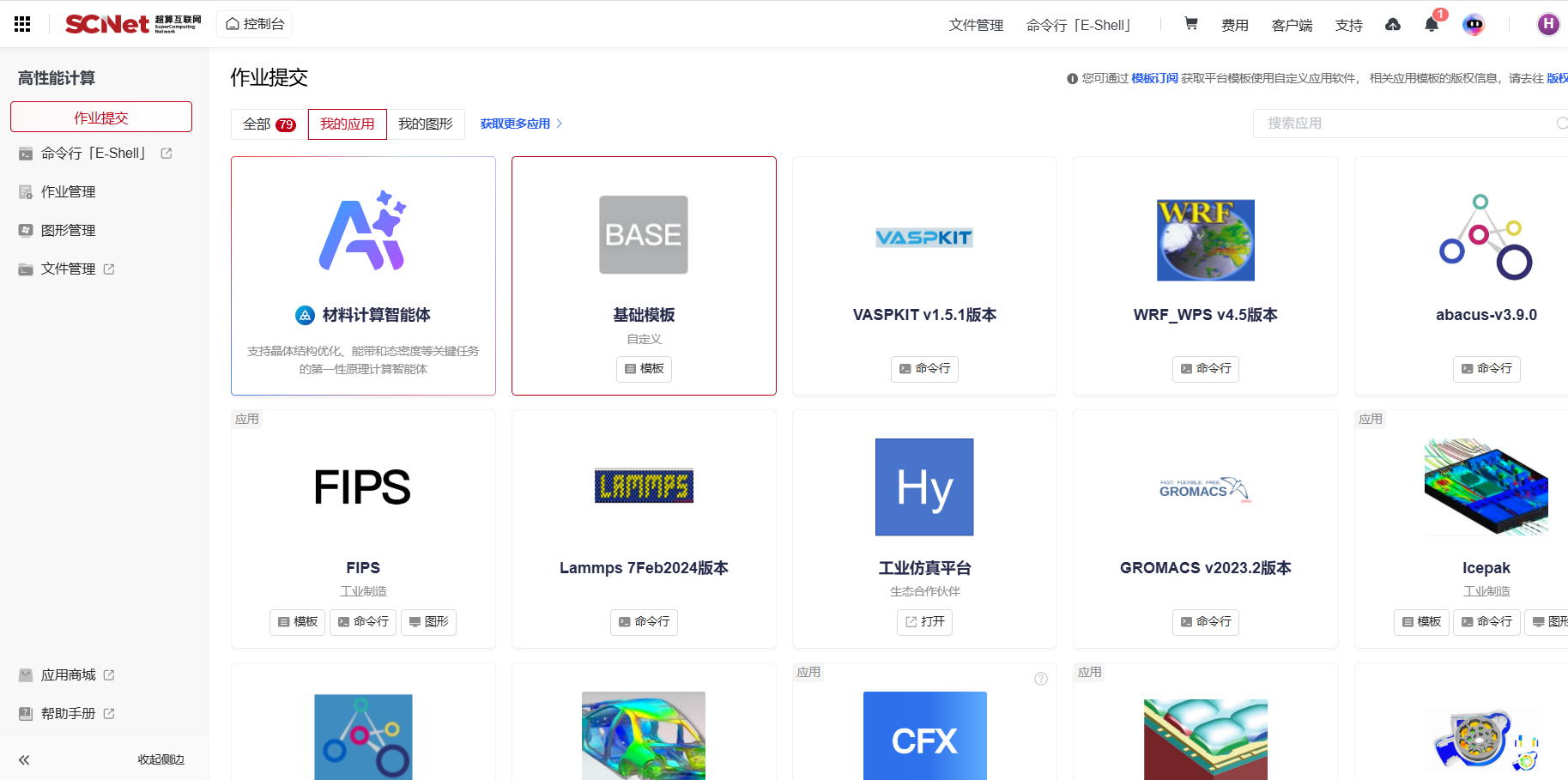Click the CFX app icon

pos(924,736)
